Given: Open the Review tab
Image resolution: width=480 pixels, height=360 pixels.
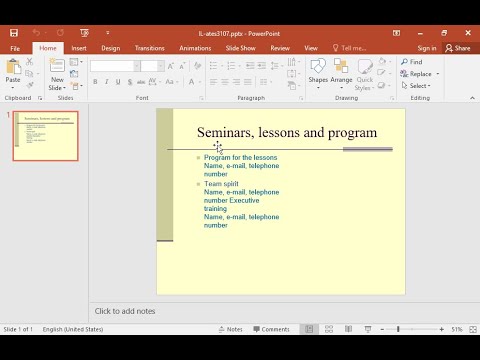Looking at the screenshot, I should tap(280, 48).
